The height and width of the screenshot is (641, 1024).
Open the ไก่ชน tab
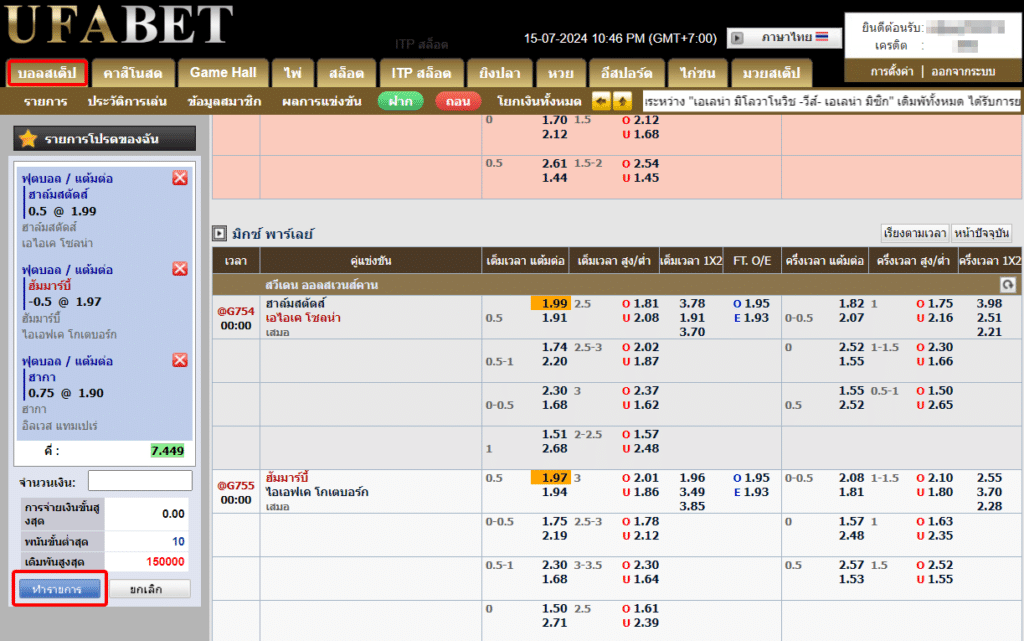pyautogui.click(x=697, y=72)
